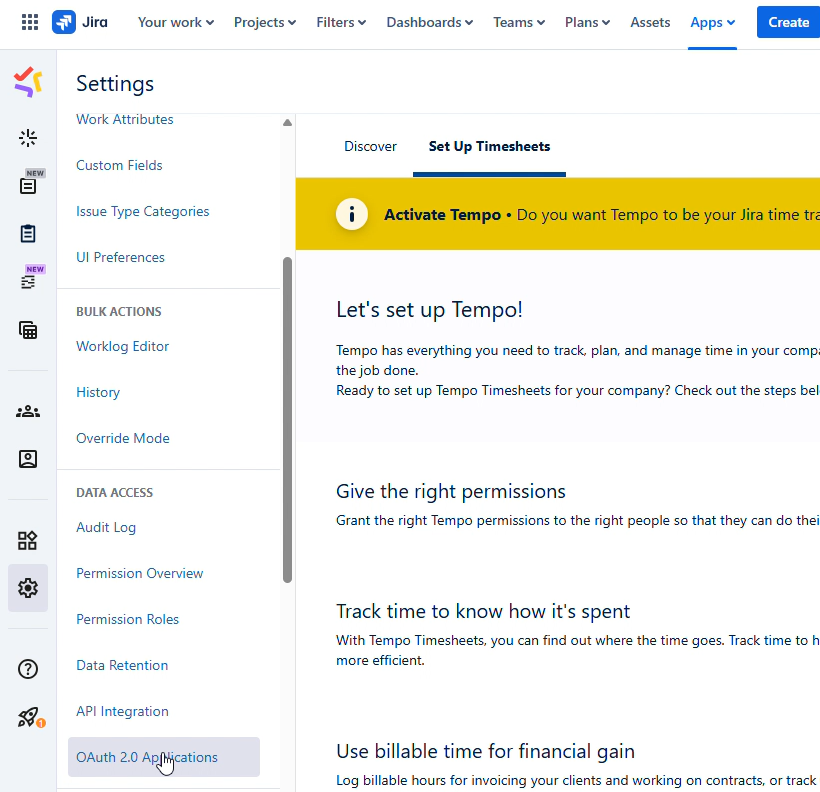The image size is (820, 792).
Task: Open Issue Type Categories settings
Action: point(142,211)
